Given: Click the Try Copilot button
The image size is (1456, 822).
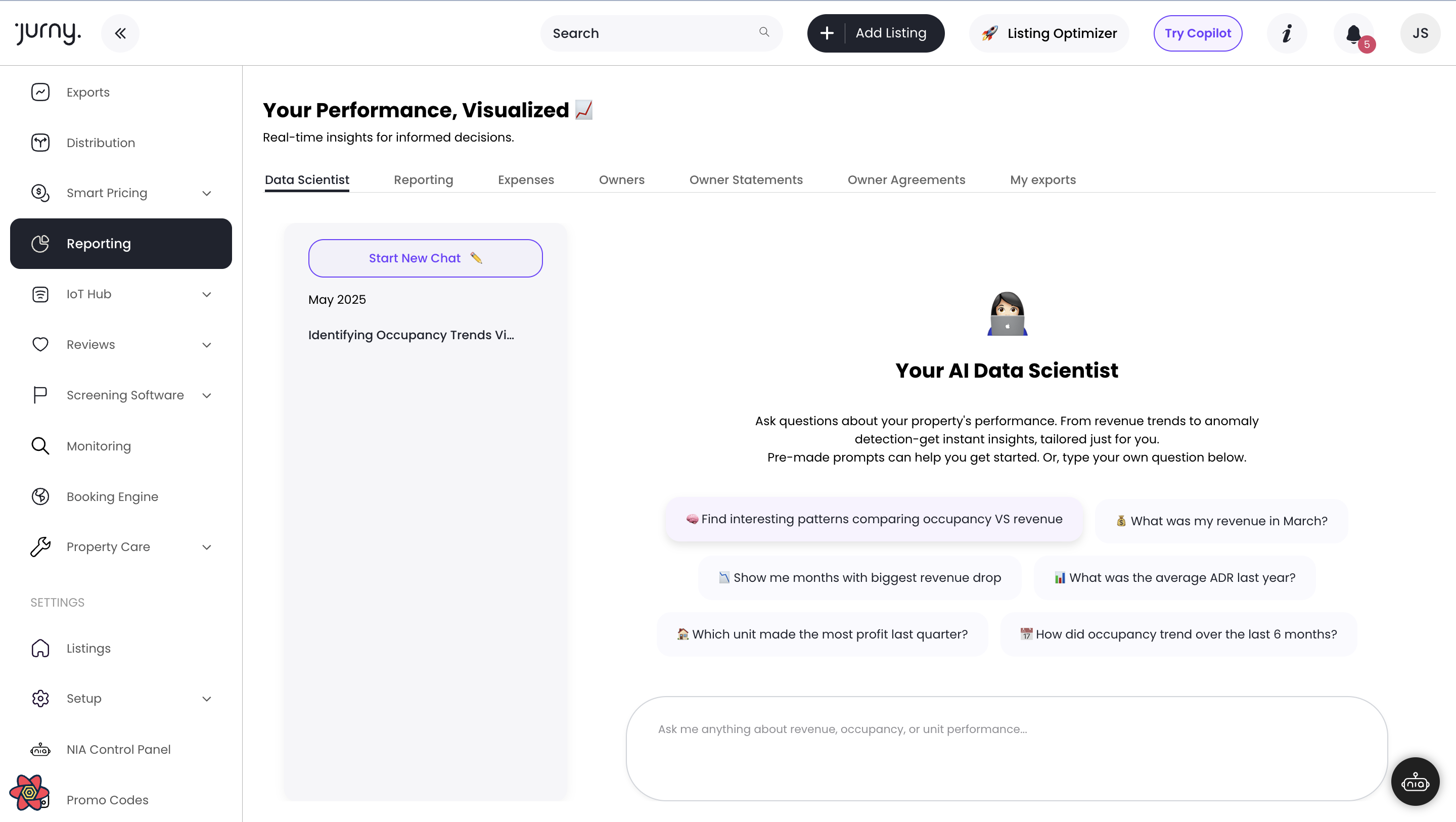Looking at the screenshot, I should tap(1198, 33).
